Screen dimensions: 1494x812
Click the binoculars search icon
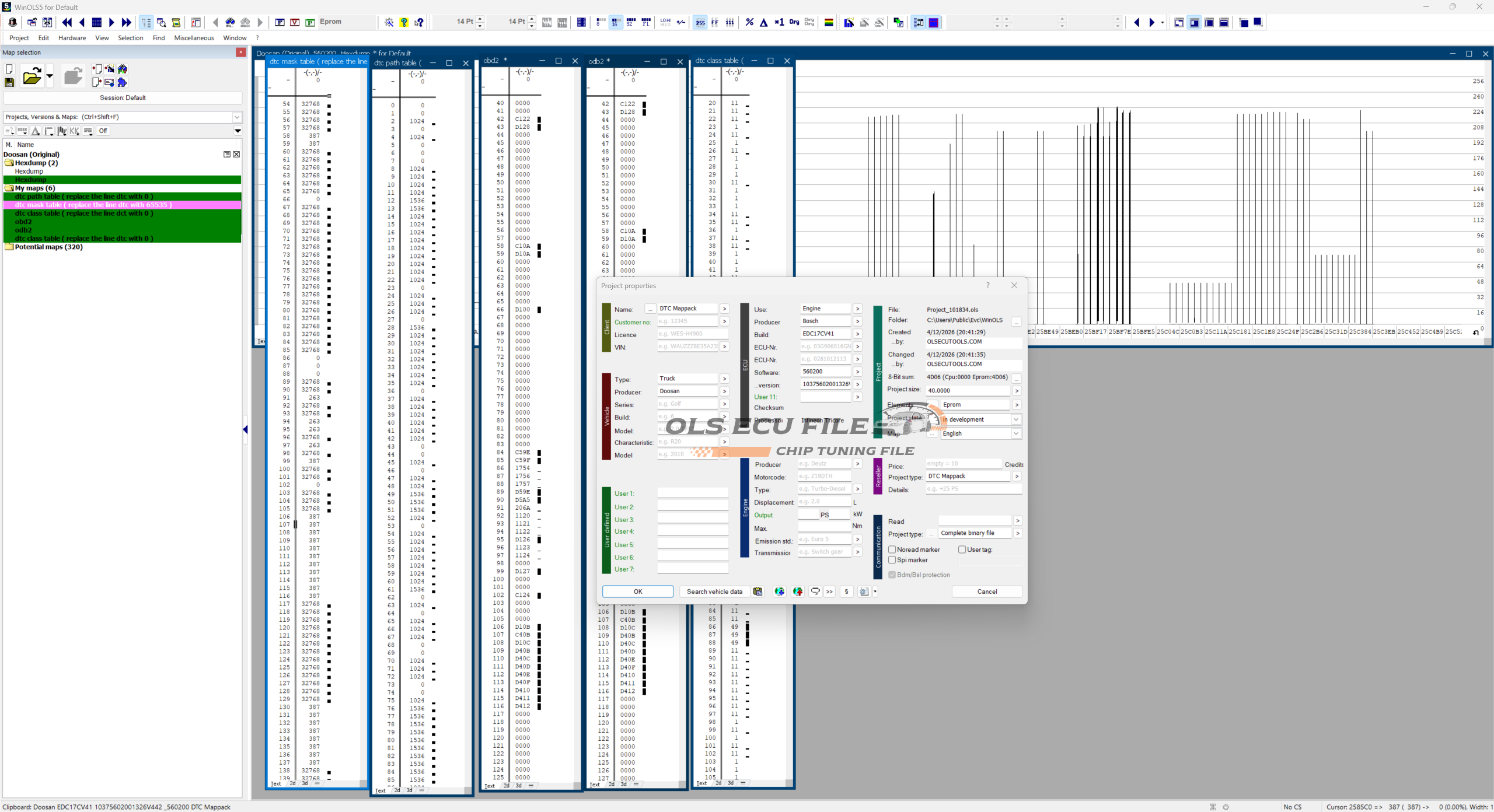click(230, 22)
